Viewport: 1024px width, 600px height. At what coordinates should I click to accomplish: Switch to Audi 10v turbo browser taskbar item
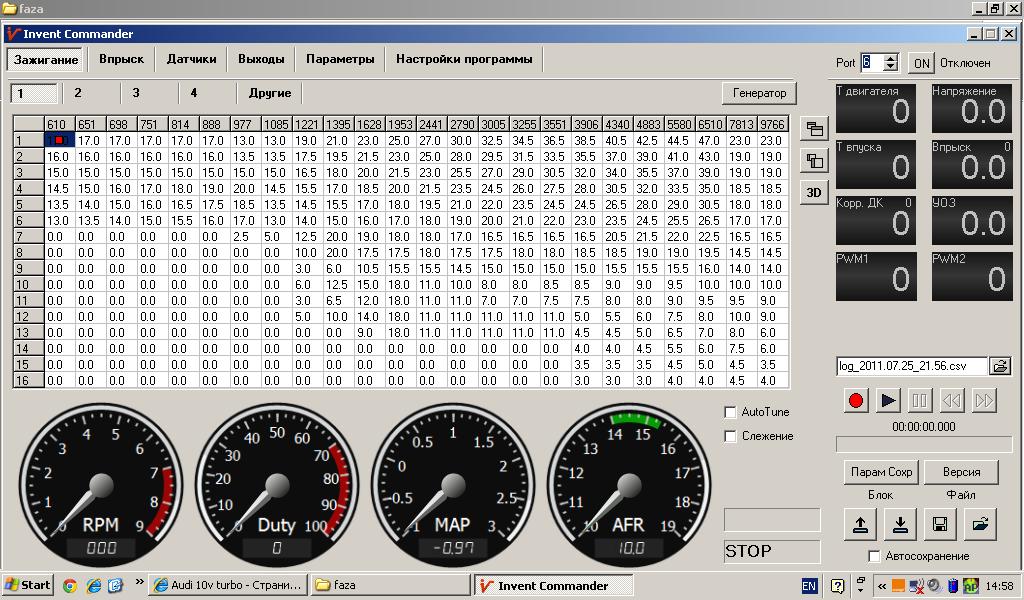[228, 585]
